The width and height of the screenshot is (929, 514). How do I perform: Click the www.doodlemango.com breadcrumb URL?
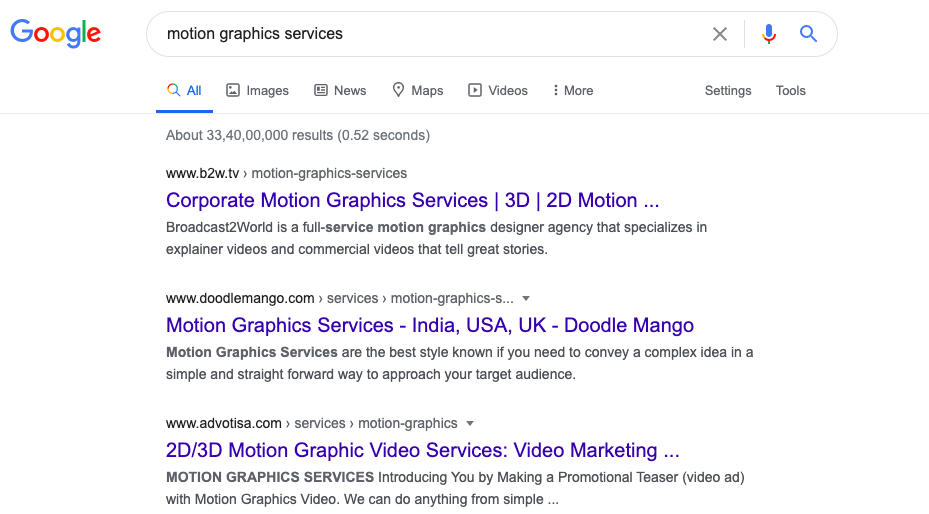pos(339,298)
